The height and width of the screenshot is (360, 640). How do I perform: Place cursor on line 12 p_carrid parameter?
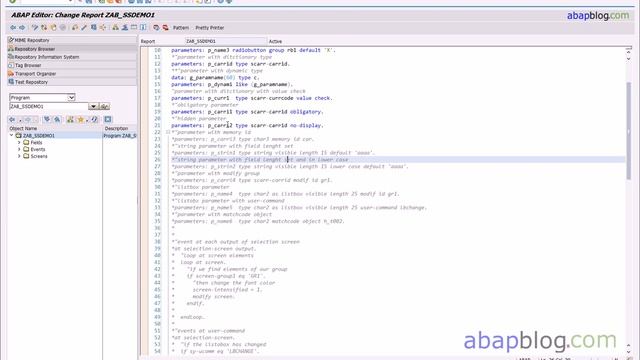click(230, 64)
